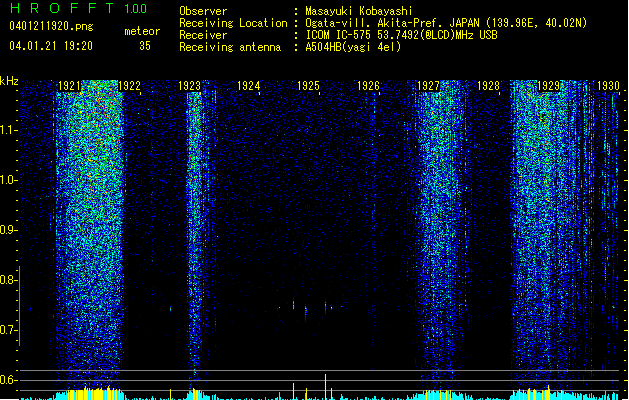Click the 1926 time marker
Screen dimensions: 629x400
[368, 86]
